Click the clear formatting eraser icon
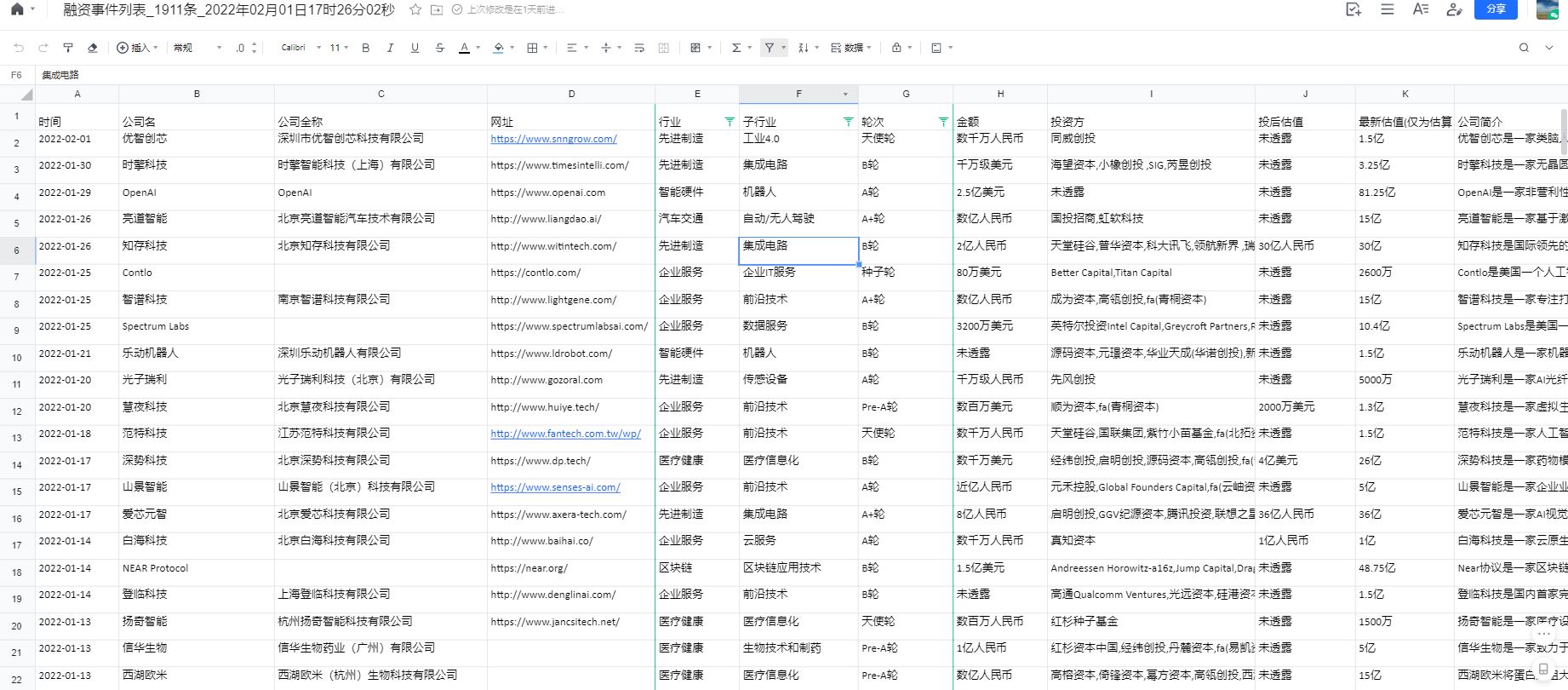 tap(93, 48)
